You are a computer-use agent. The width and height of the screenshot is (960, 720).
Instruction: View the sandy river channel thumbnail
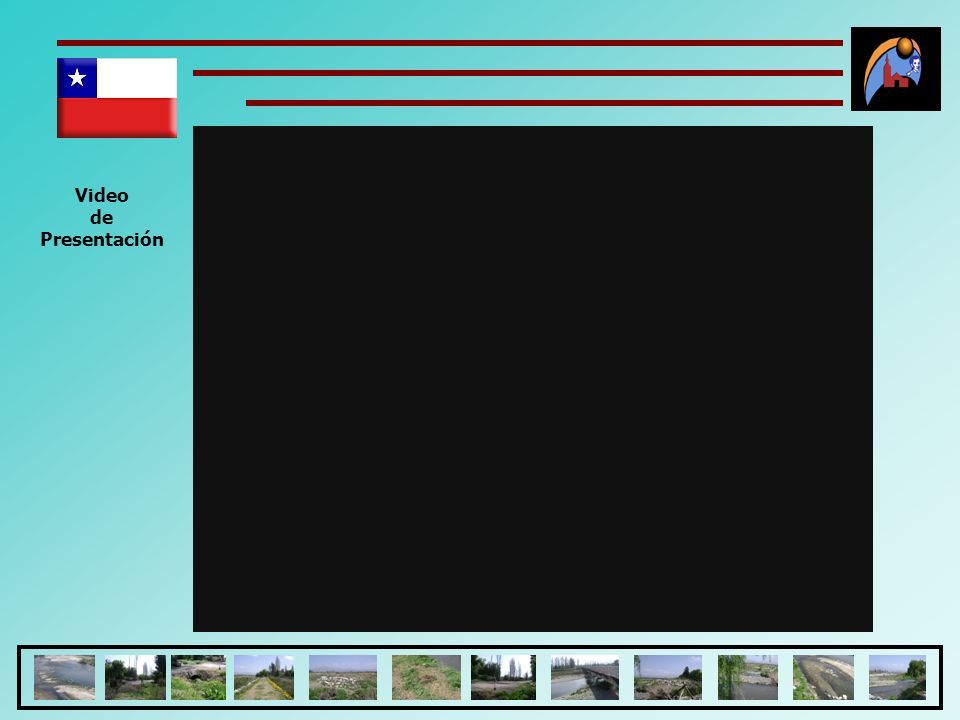[x=823, y=677]
